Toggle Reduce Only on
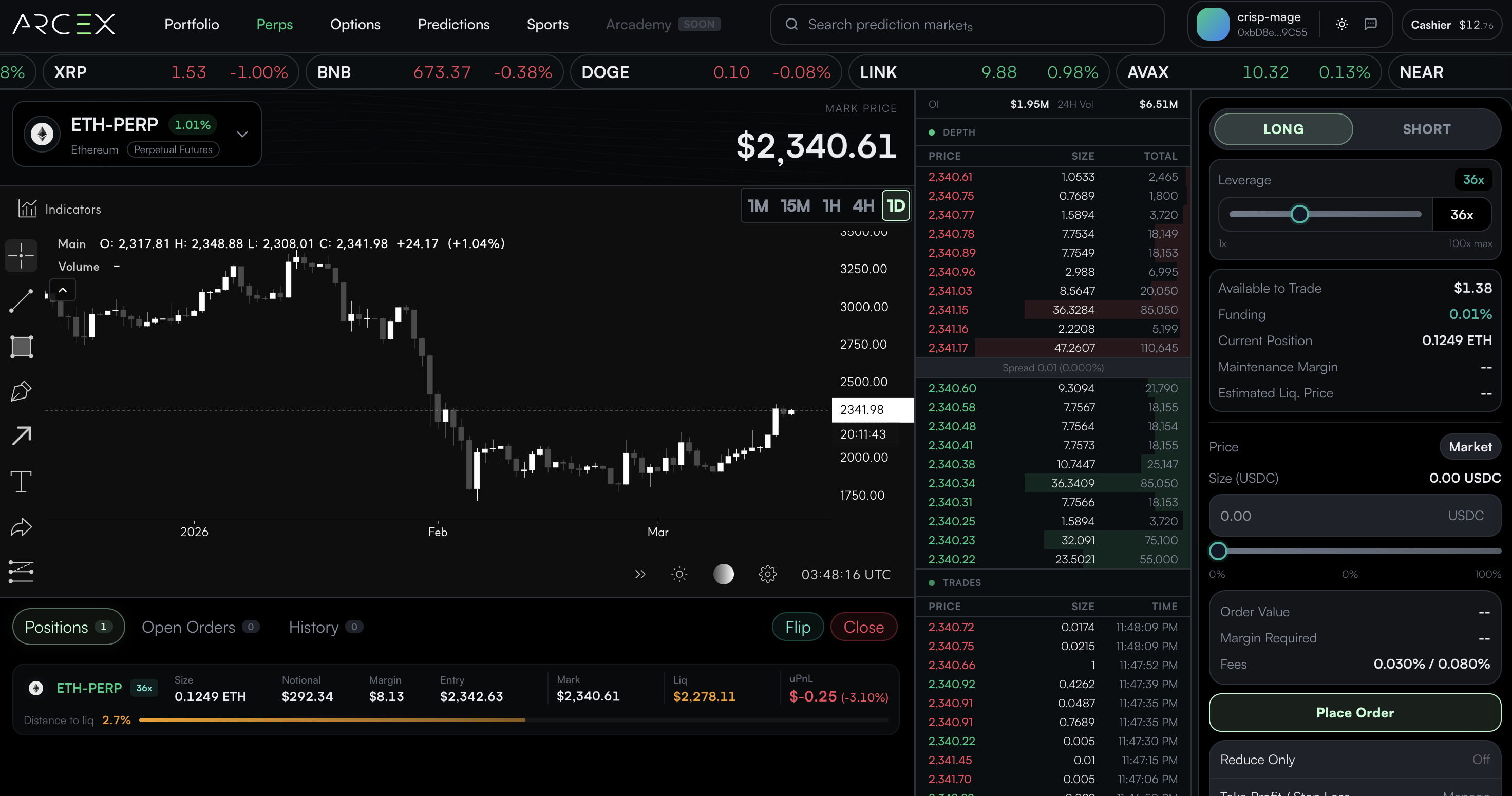Image resolution: width=1512 pixels, height=796 pixels. (1482, 759)
